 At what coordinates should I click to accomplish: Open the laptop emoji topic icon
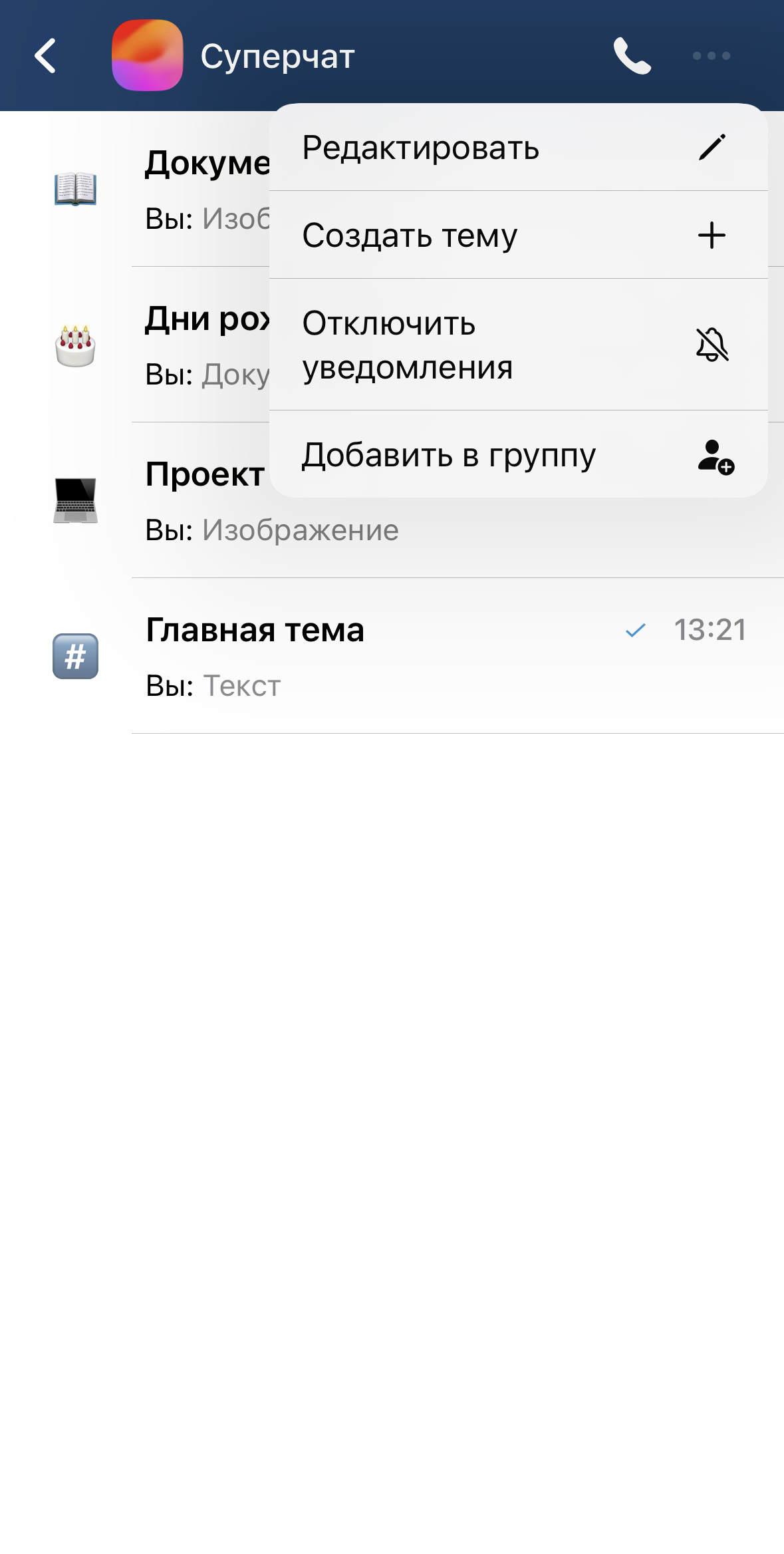click(75, 500)
